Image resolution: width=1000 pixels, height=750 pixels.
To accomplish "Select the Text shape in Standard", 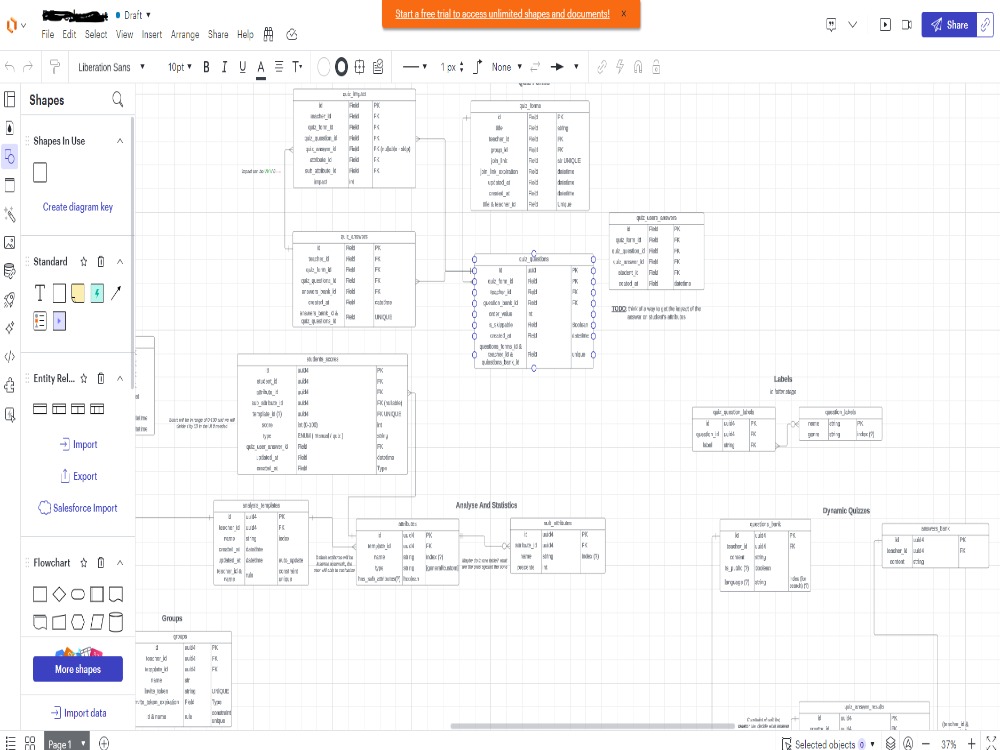I will (40, 293).
